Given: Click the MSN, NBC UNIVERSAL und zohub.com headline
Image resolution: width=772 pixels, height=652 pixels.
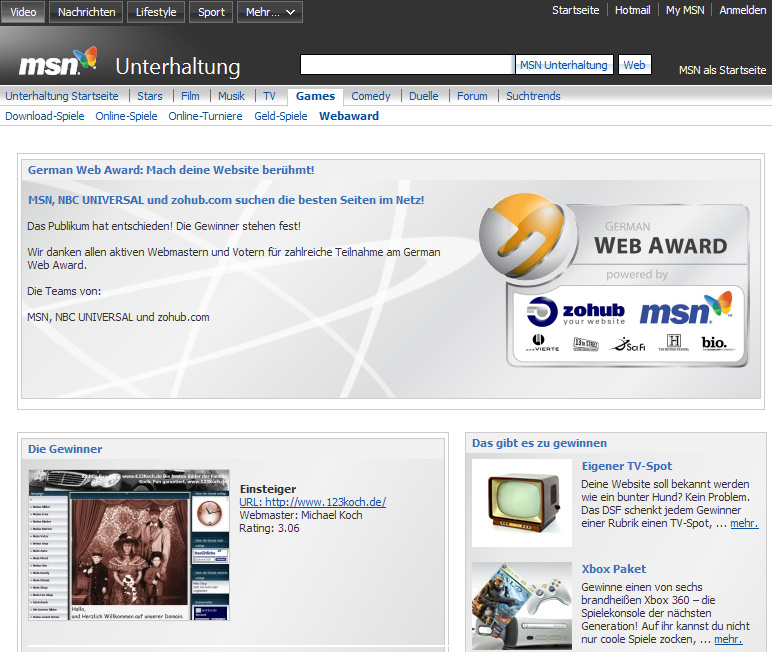Looking at the screenshot, I should [226, 200].
